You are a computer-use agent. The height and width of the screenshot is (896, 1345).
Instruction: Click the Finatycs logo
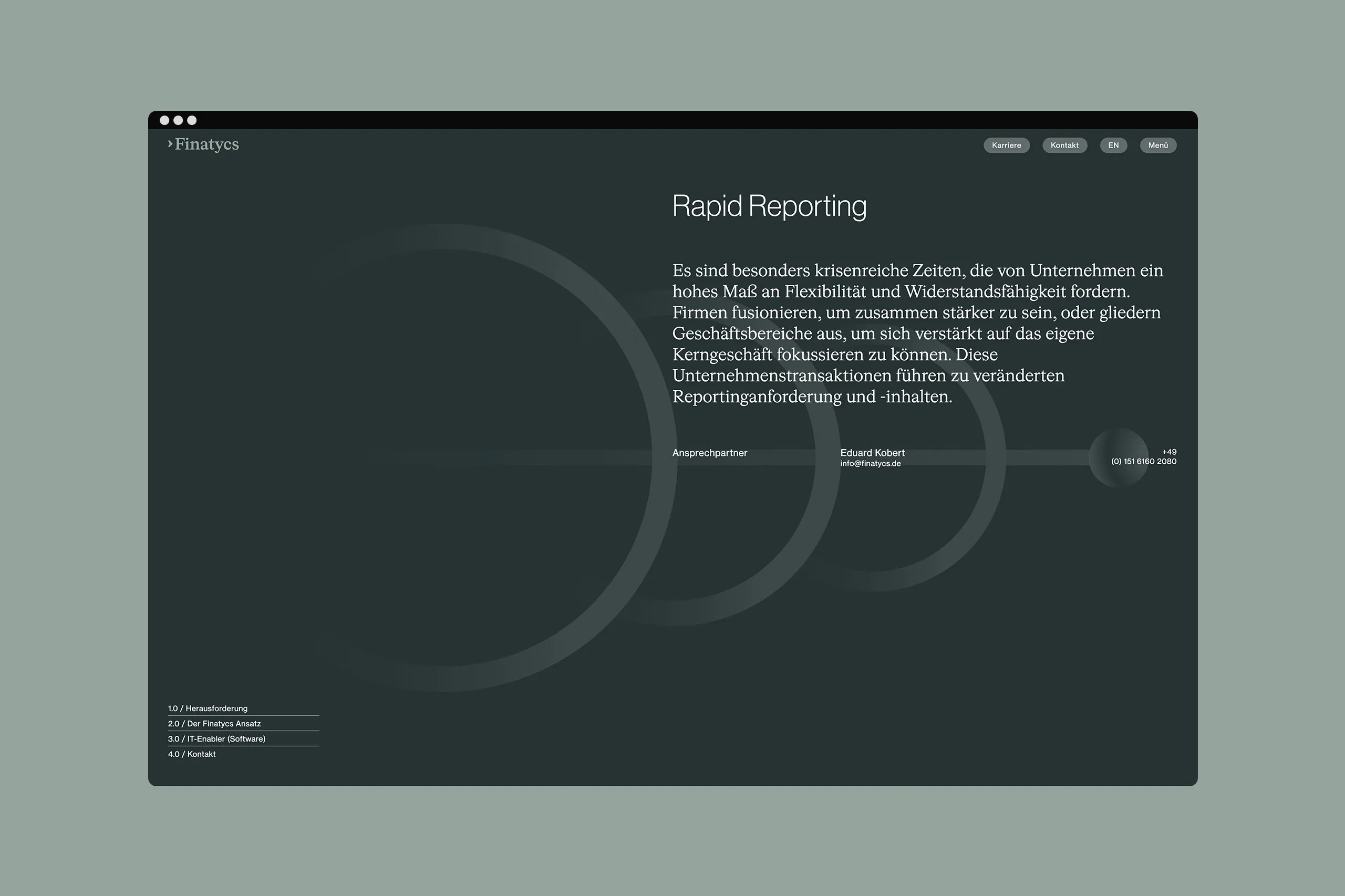point(203,144)
